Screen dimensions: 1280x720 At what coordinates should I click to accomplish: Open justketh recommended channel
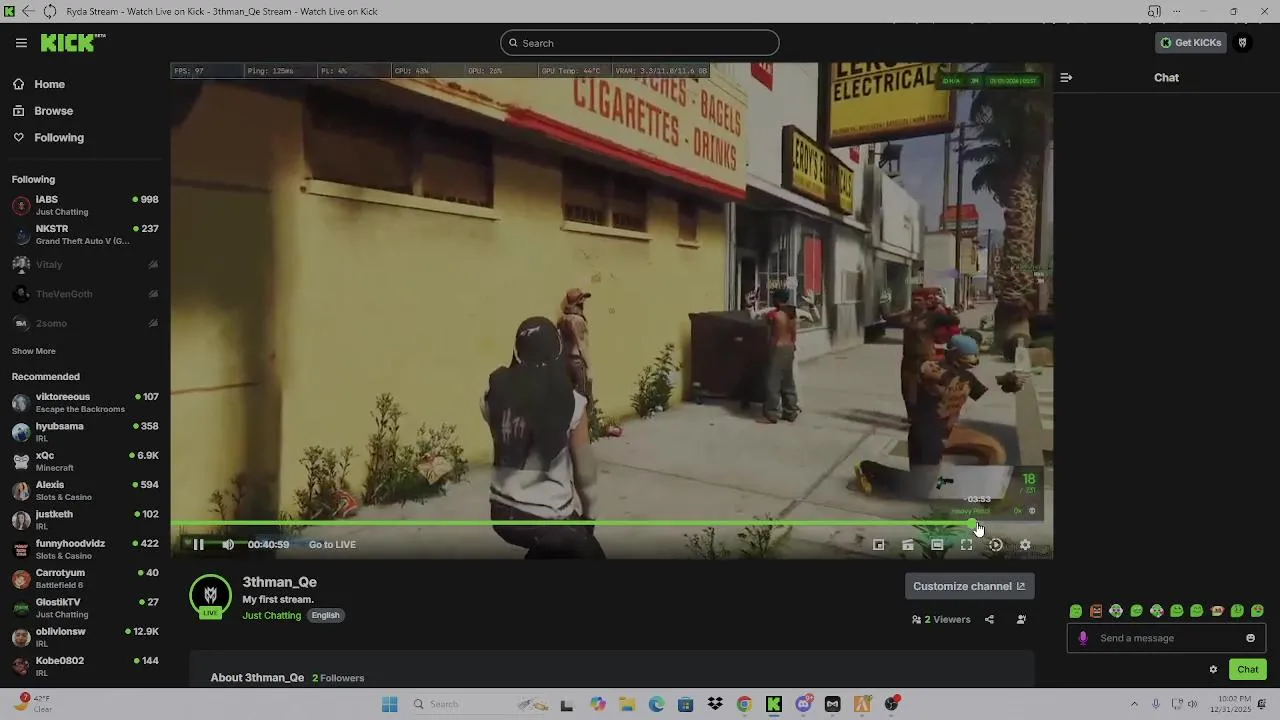point(85,520)
